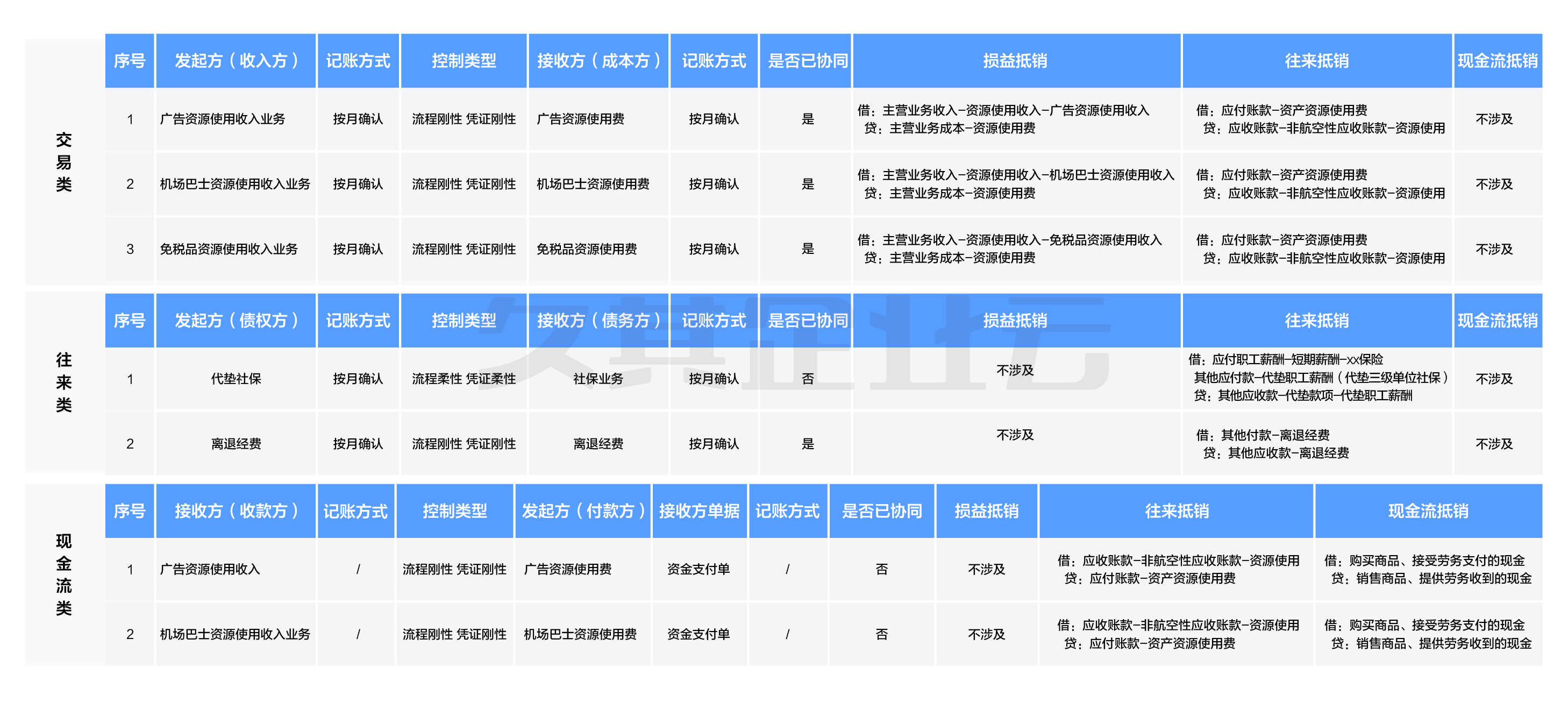Click 免税品资源使用费 cell
The width and height of the screenshot is (1568, 702).
click(586, 249)
